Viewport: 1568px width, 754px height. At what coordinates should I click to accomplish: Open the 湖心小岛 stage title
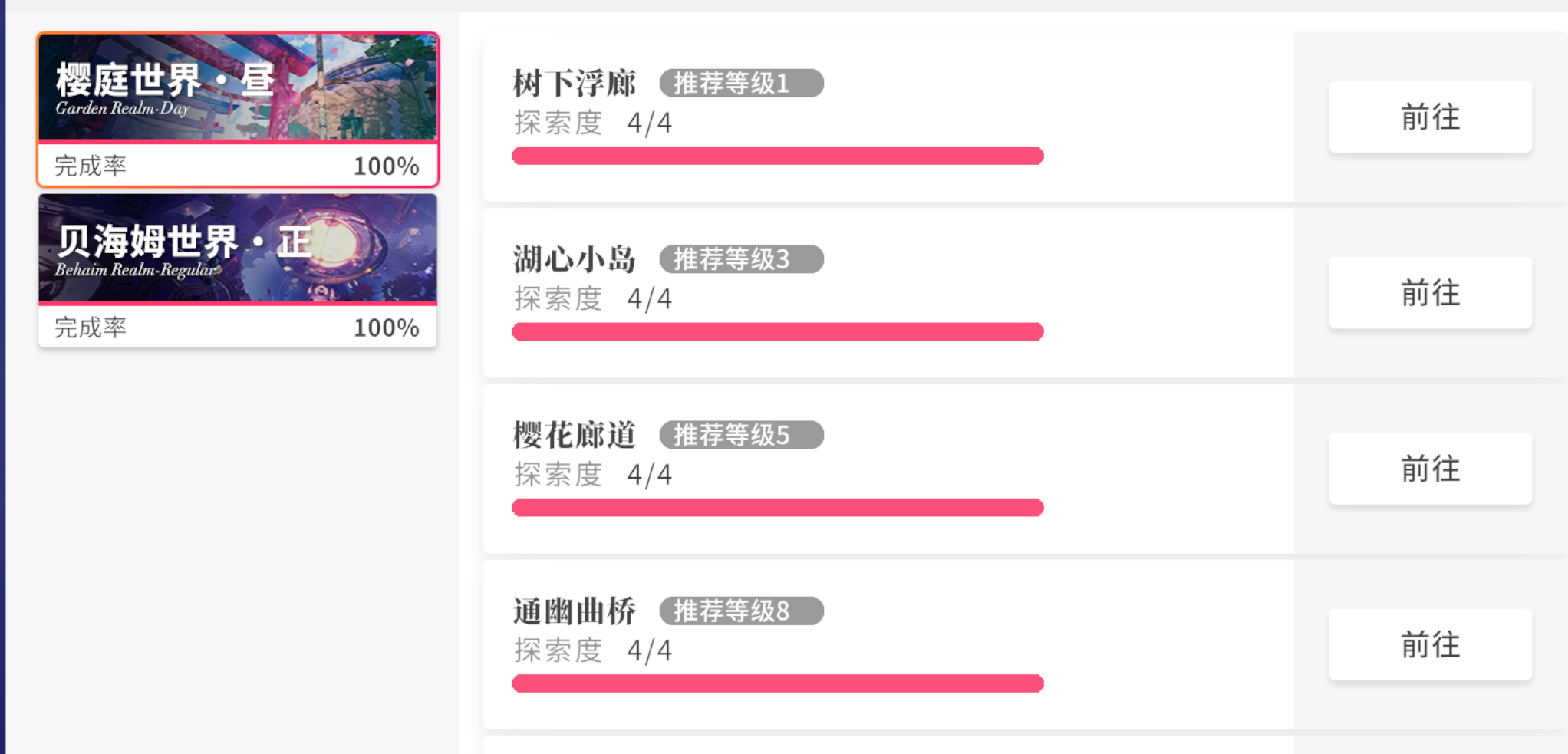[575, 259]
